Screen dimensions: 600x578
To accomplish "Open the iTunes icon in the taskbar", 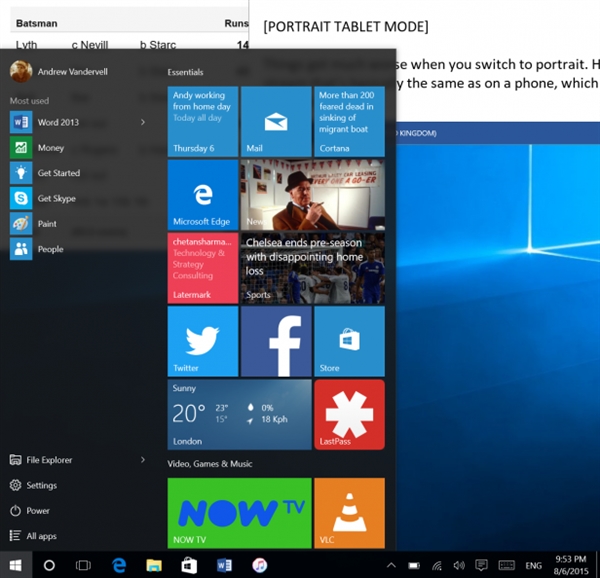I will point(259,565).
